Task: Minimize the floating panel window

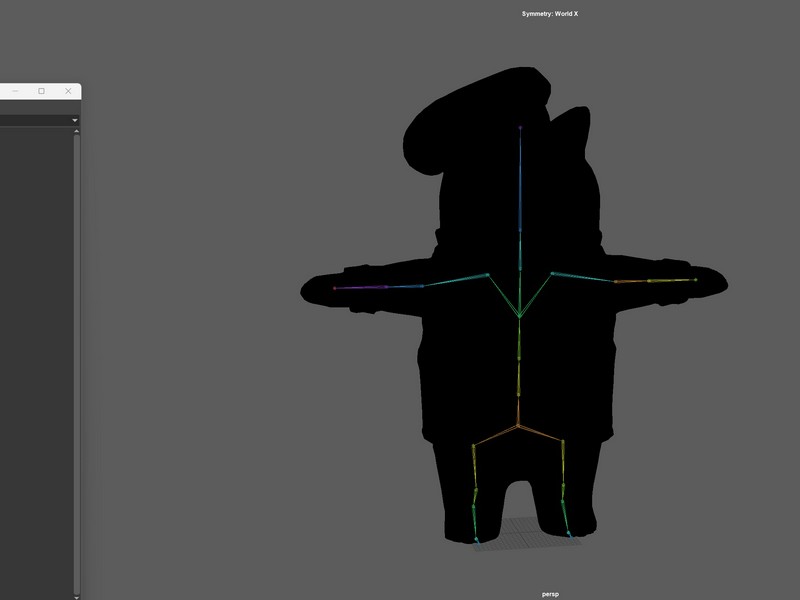Action: click(15, 91)
